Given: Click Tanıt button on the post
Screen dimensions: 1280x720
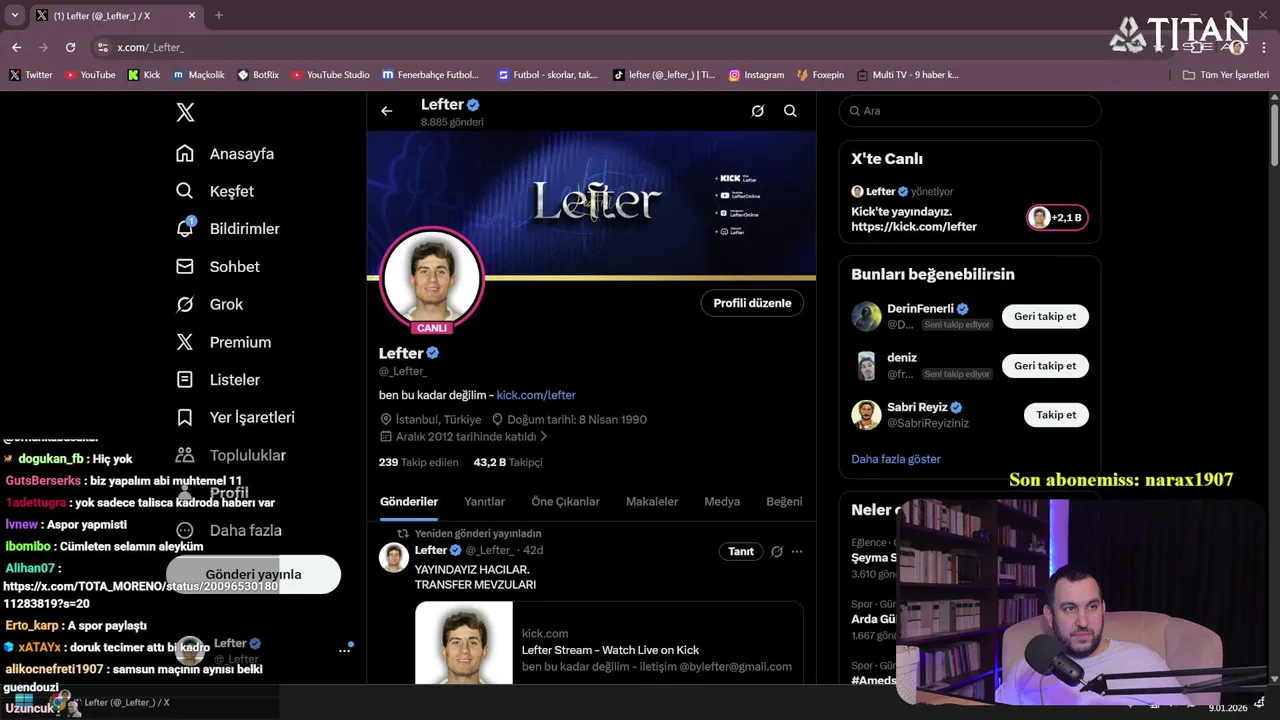Looking at the screenshot, I should (x=741, y=551).
